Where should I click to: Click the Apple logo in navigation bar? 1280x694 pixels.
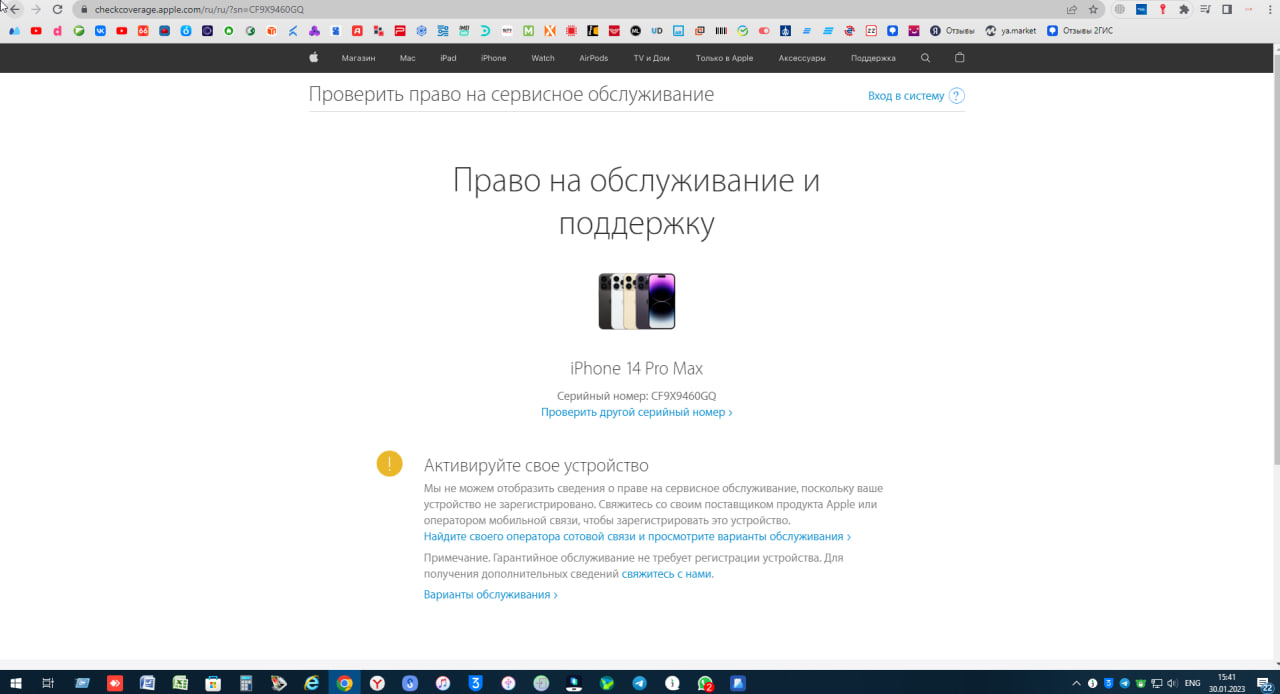313,58
